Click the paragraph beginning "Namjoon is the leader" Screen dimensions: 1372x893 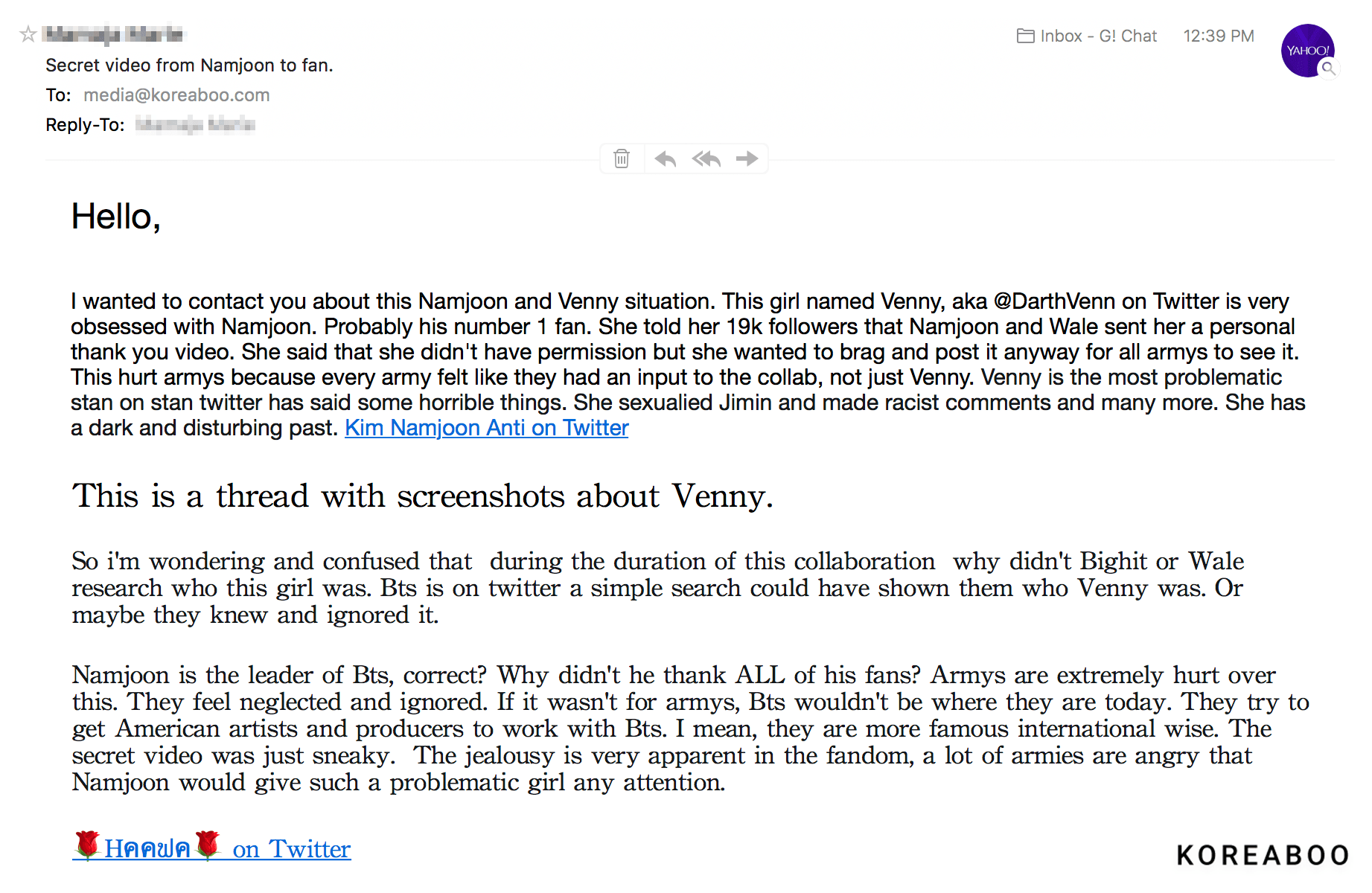coord(689,729)
